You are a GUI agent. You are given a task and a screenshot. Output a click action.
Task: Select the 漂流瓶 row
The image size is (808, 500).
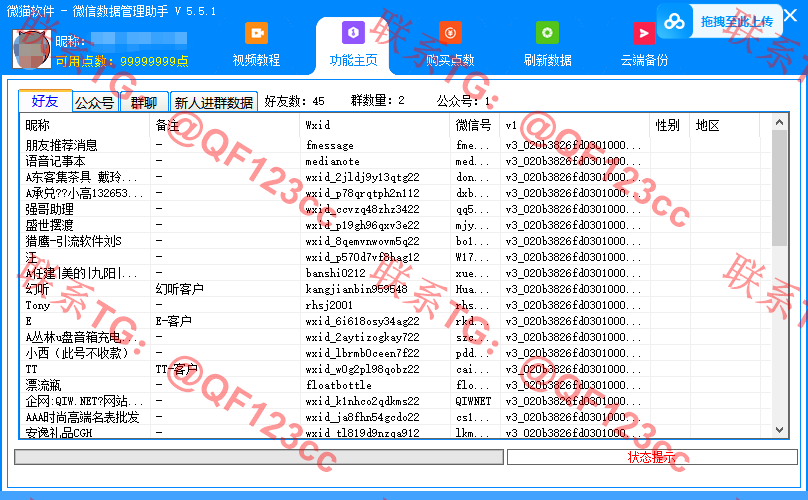pyautogui.click(x=396, y=385)
